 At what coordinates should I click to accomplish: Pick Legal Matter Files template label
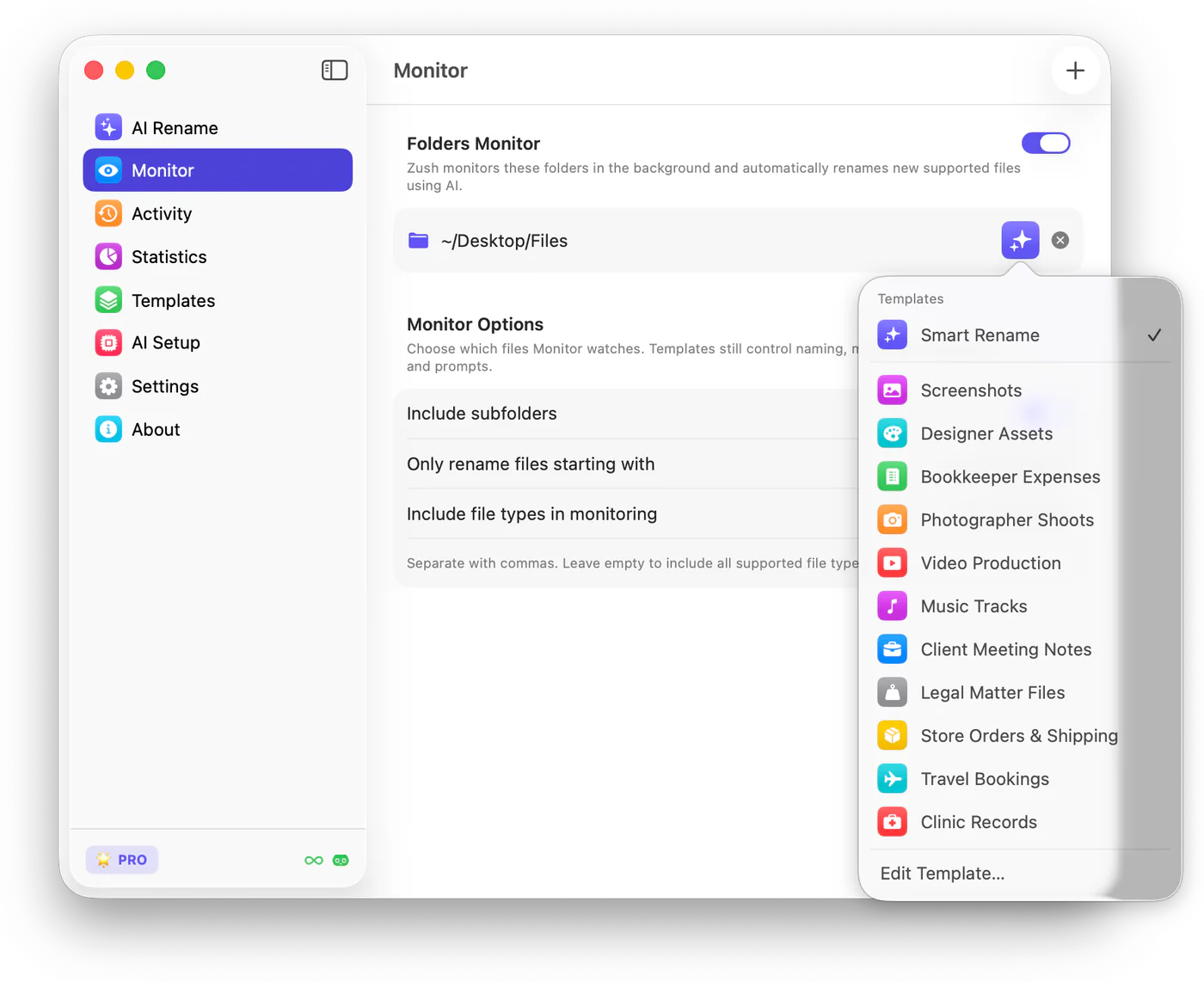pos(992,693)
